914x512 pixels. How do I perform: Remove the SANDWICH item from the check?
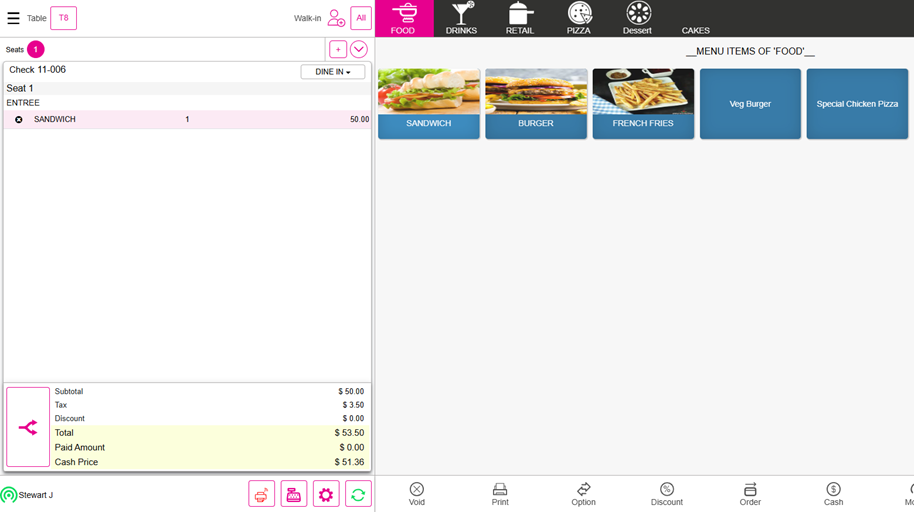[x=19, y=120]
